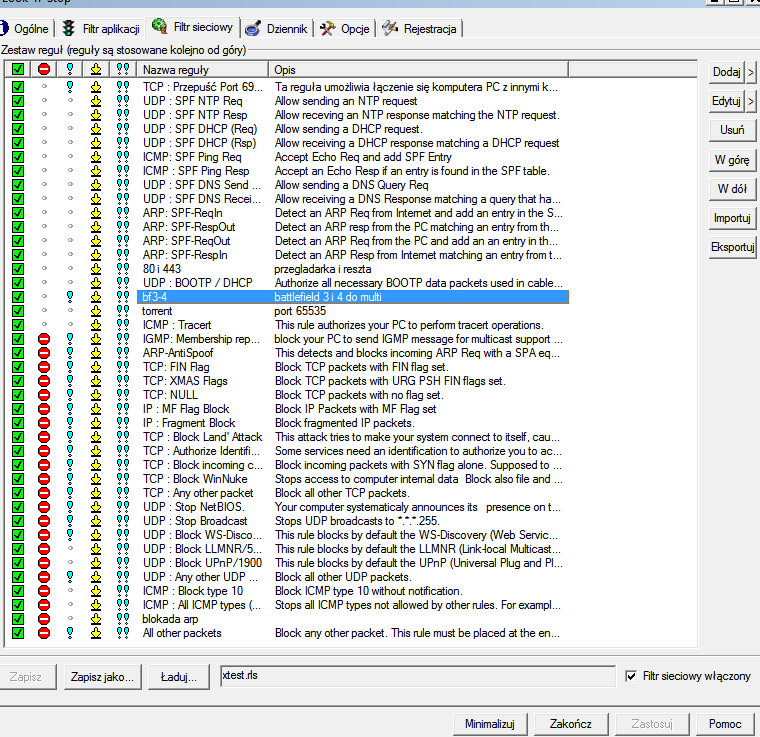The width and height of the screenshot is (760, 737).
Task: Click the 'Nazwa reguły' column header to sort
Action: tap(203, 70)
